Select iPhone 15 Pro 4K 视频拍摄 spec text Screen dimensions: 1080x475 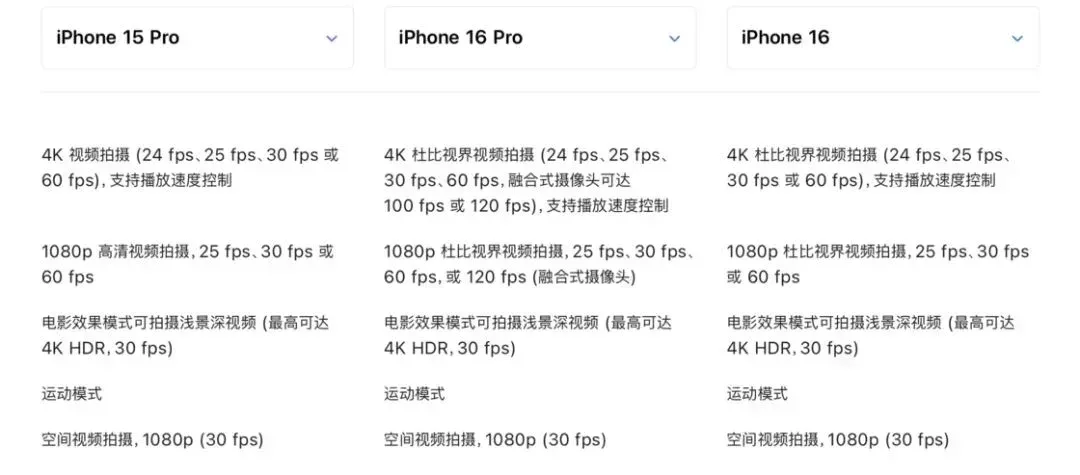click(x=190, y=167)
